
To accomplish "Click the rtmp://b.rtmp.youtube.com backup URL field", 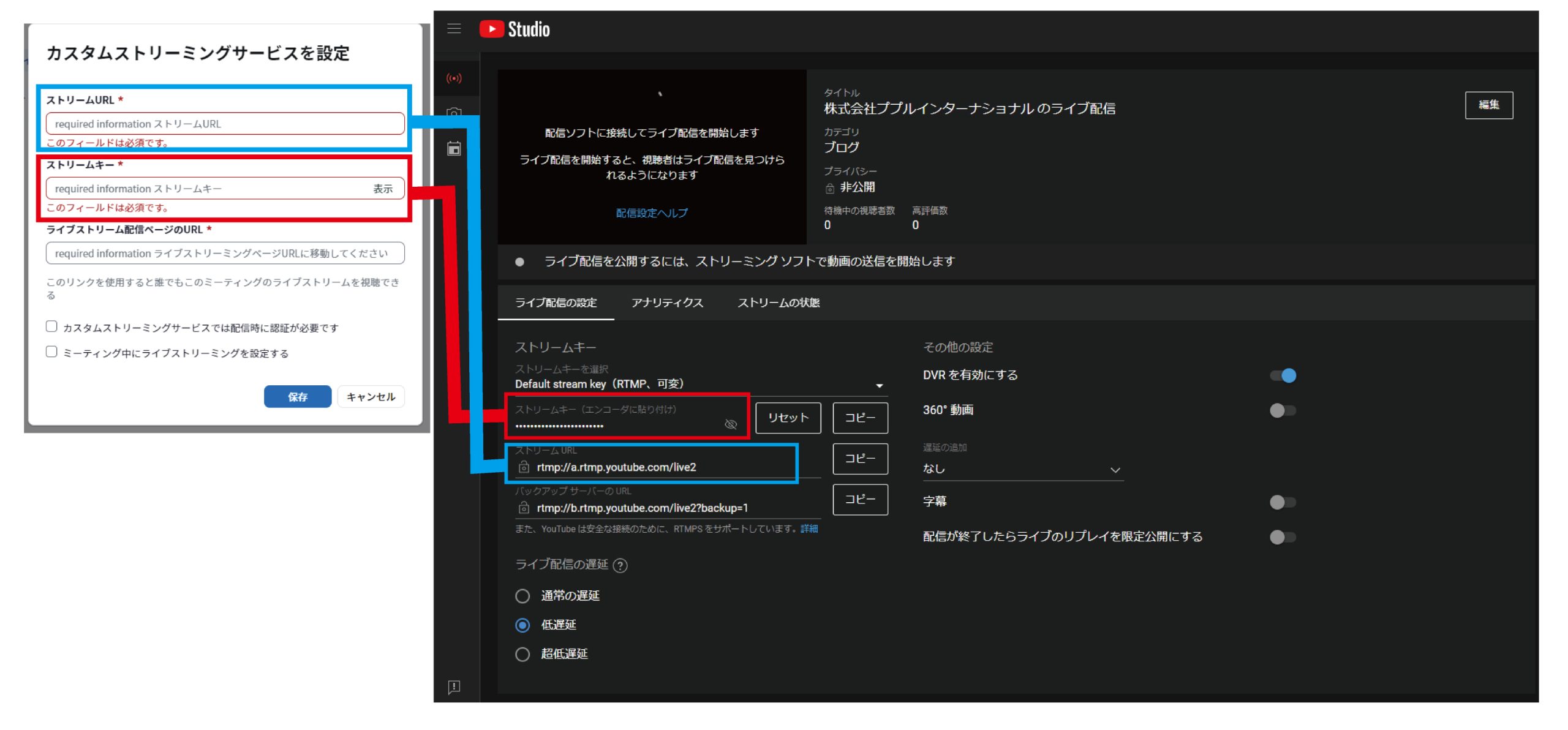I will point(666,508).
